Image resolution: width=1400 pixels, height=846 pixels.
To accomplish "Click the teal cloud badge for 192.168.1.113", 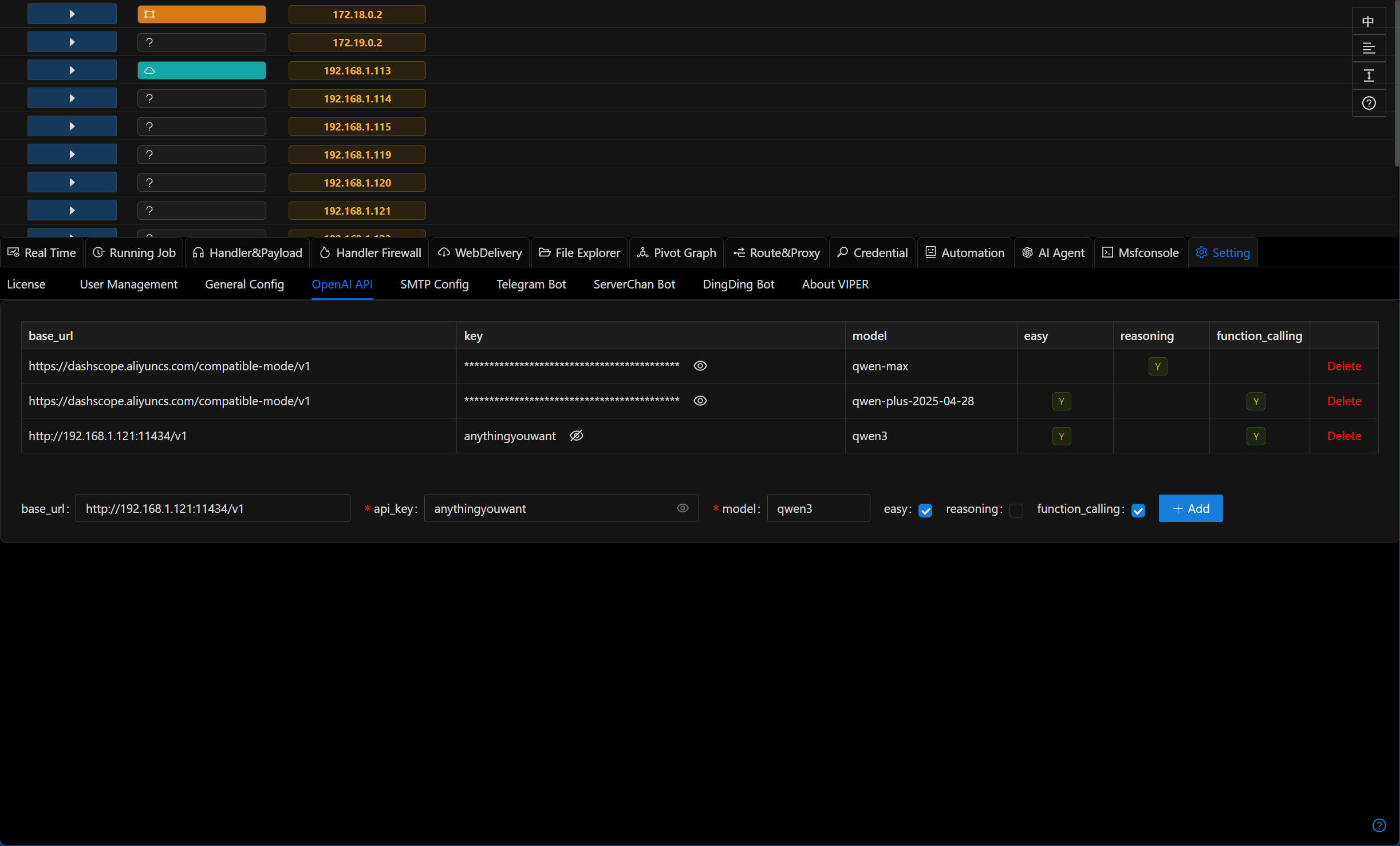I will point(202,70).
